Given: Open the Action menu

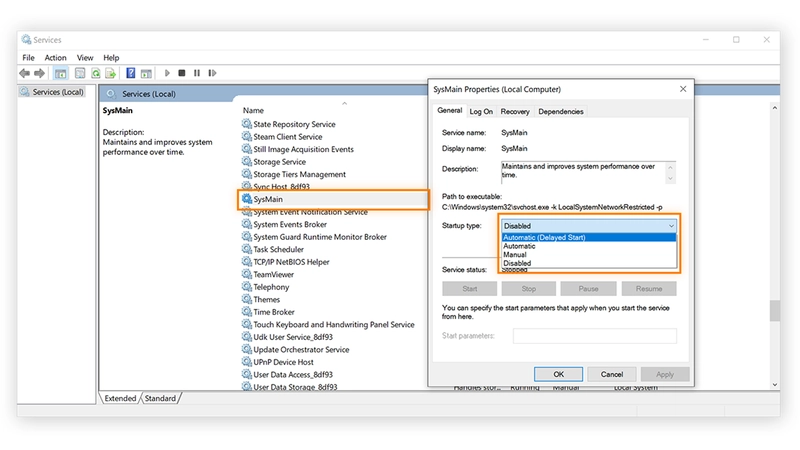Looking at the screenshot, I should (x=56, y=58).
